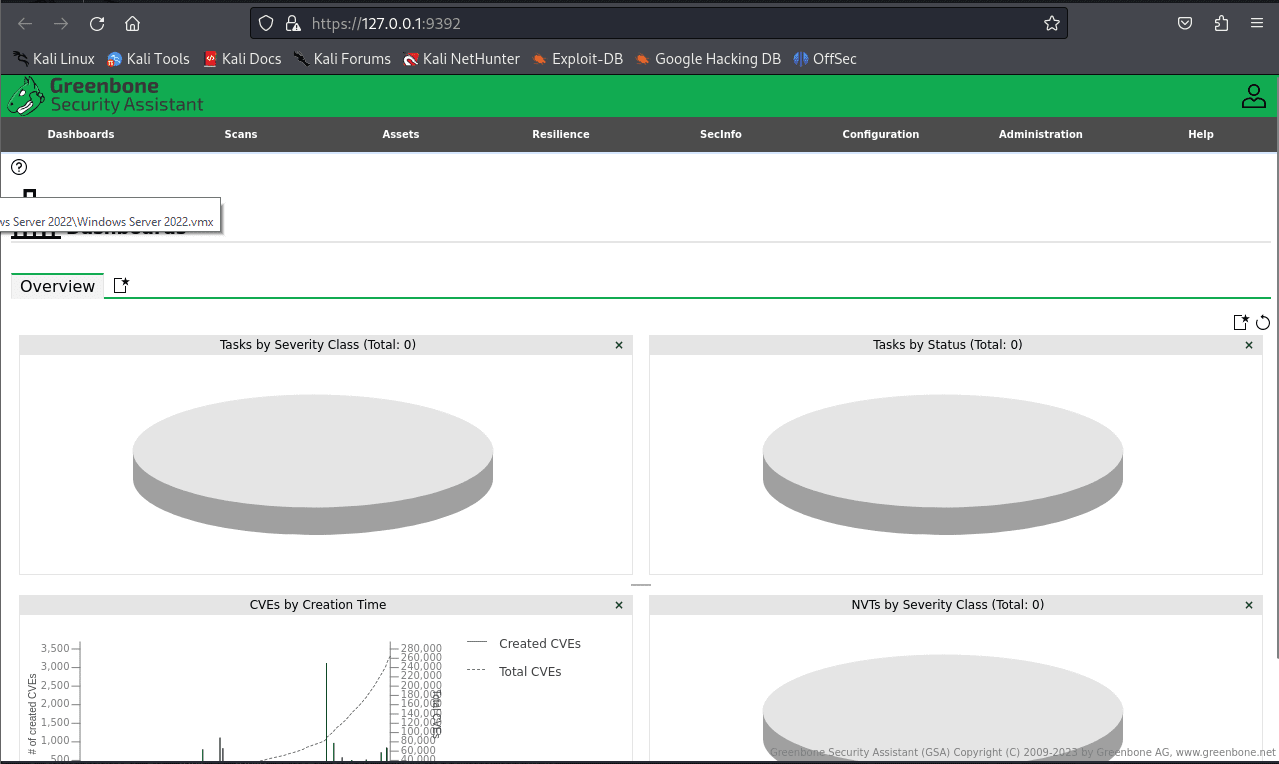This screenshot has height=764, width=1279.
Task: Click the Greenbone dragon logo
Action: click(26, 96)
